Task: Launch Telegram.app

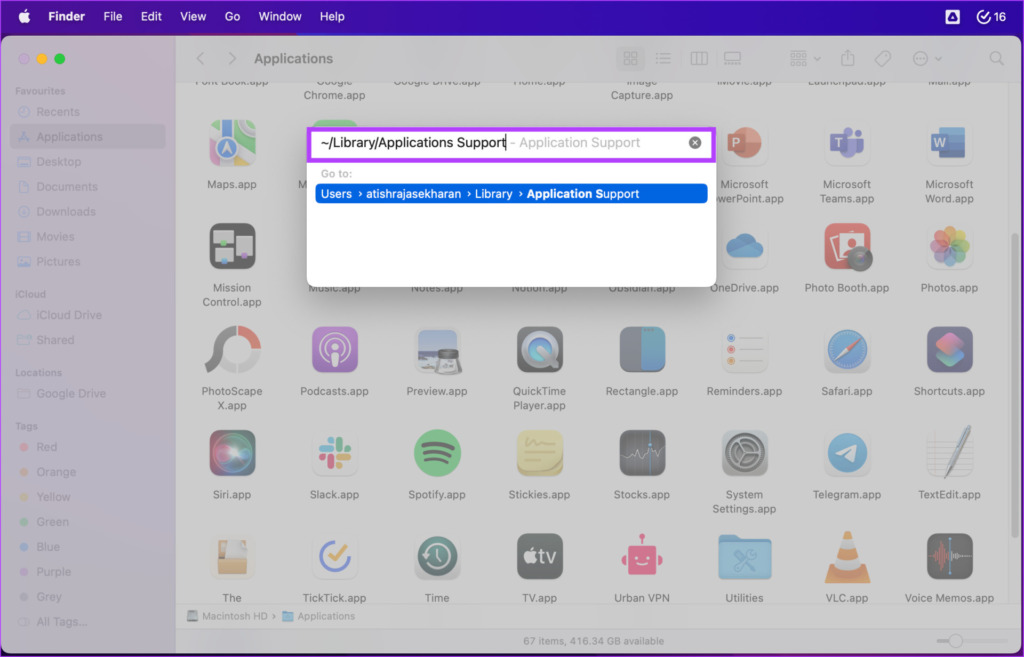Action: click(847, 453)
